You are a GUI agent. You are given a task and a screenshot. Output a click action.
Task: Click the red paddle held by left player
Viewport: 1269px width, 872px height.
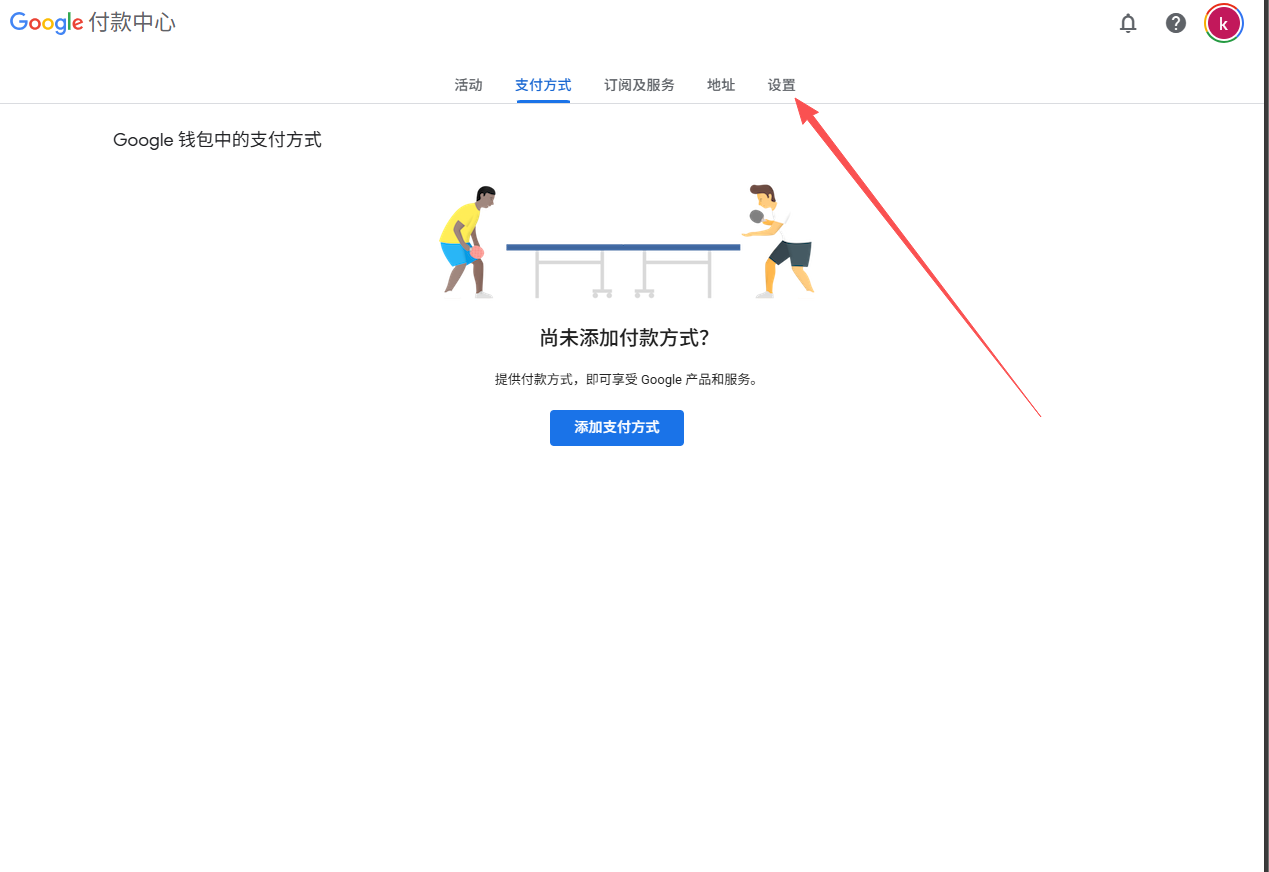pyautogui.click(x=477, y=253)
